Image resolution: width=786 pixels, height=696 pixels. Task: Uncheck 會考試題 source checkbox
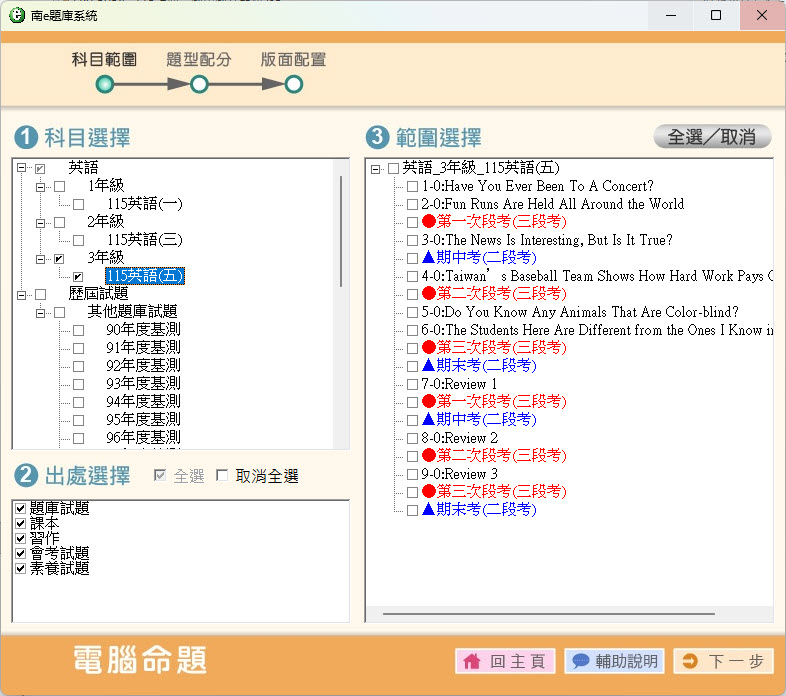pos(21,554)
